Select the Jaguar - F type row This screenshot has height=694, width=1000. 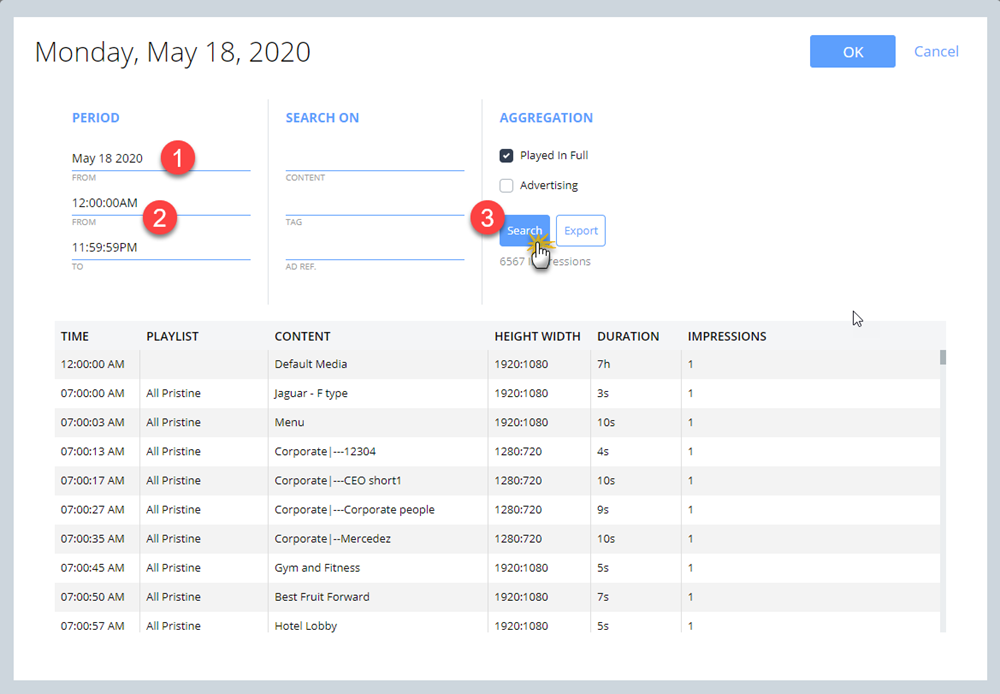click(x=400, y=393)
